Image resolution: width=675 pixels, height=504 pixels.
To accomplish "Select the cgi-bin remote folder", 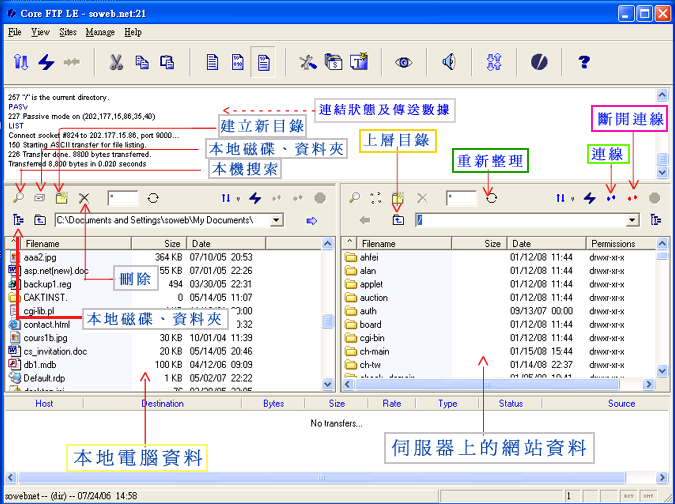I will coord(373,339).
